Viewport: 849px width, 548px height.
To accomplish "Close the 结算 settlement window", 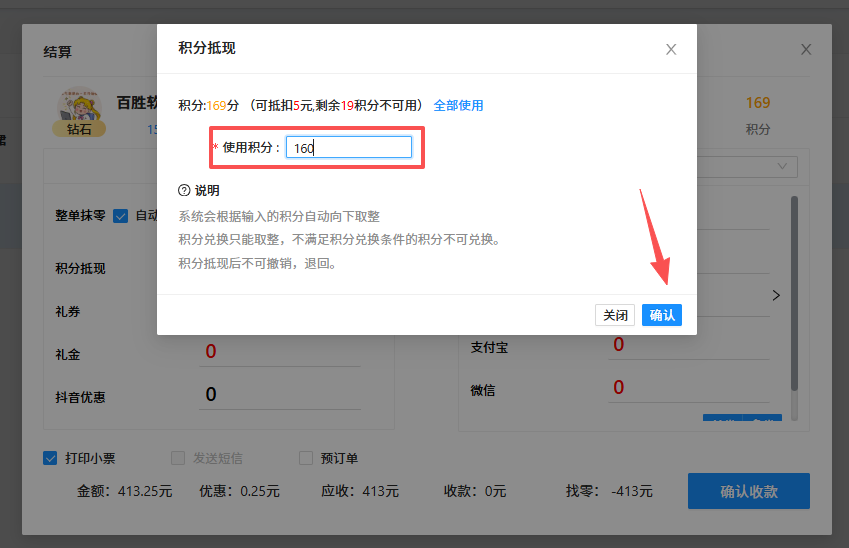I will [806, 49].
